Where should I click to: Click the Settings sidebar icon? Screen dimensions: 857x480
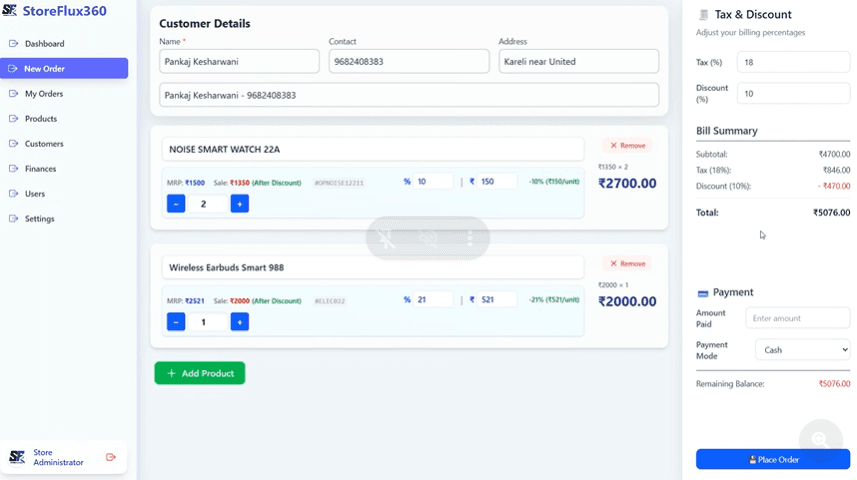coord(14,219)
